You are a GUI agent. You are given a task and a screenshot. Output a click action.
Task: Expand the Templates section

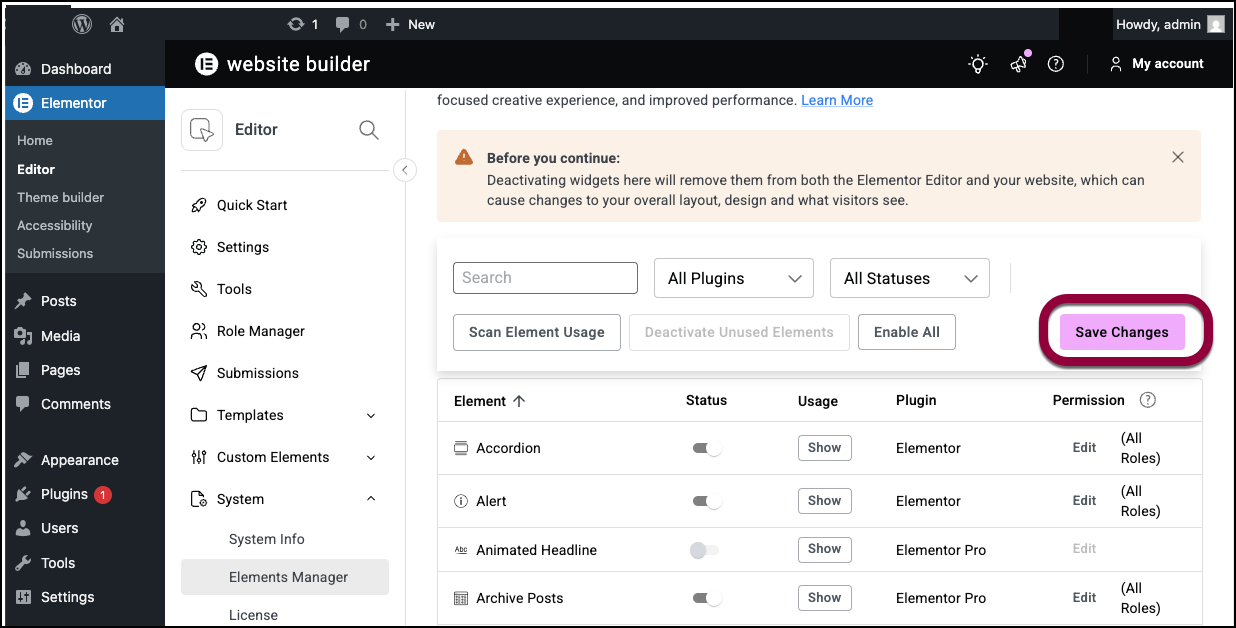(x=371, y=415)
